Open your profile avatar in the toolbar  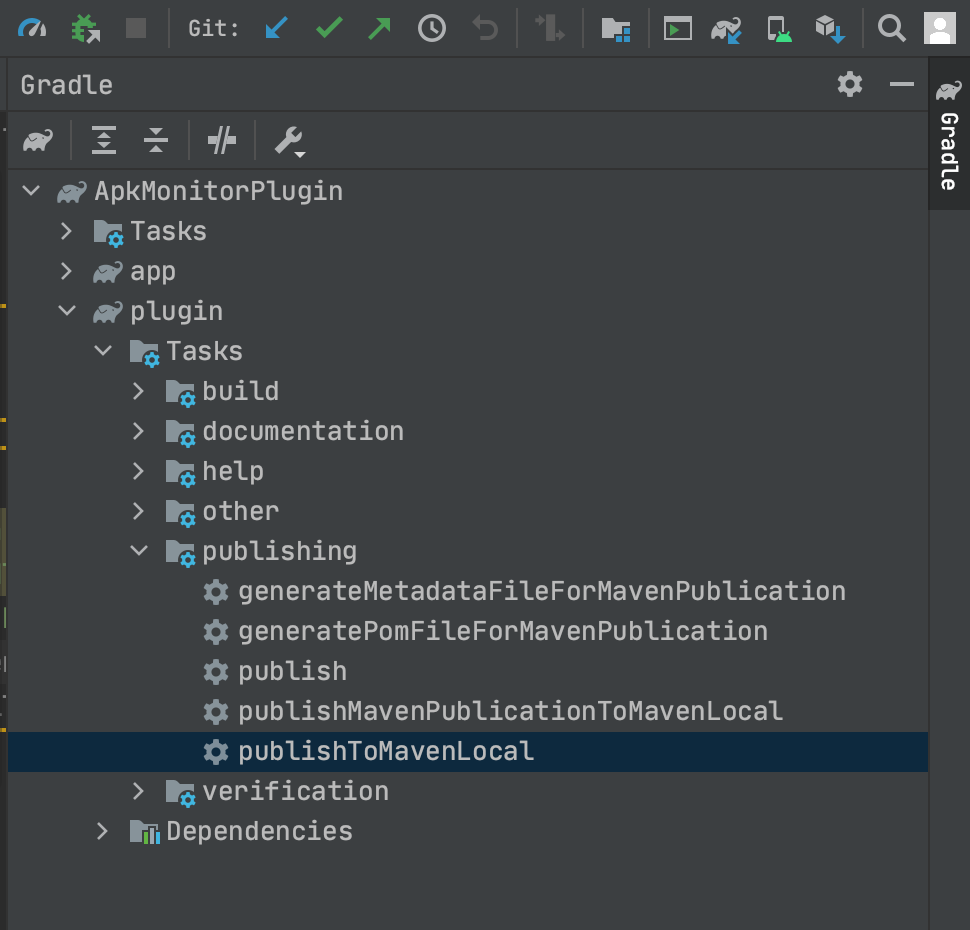pos(939,28)
